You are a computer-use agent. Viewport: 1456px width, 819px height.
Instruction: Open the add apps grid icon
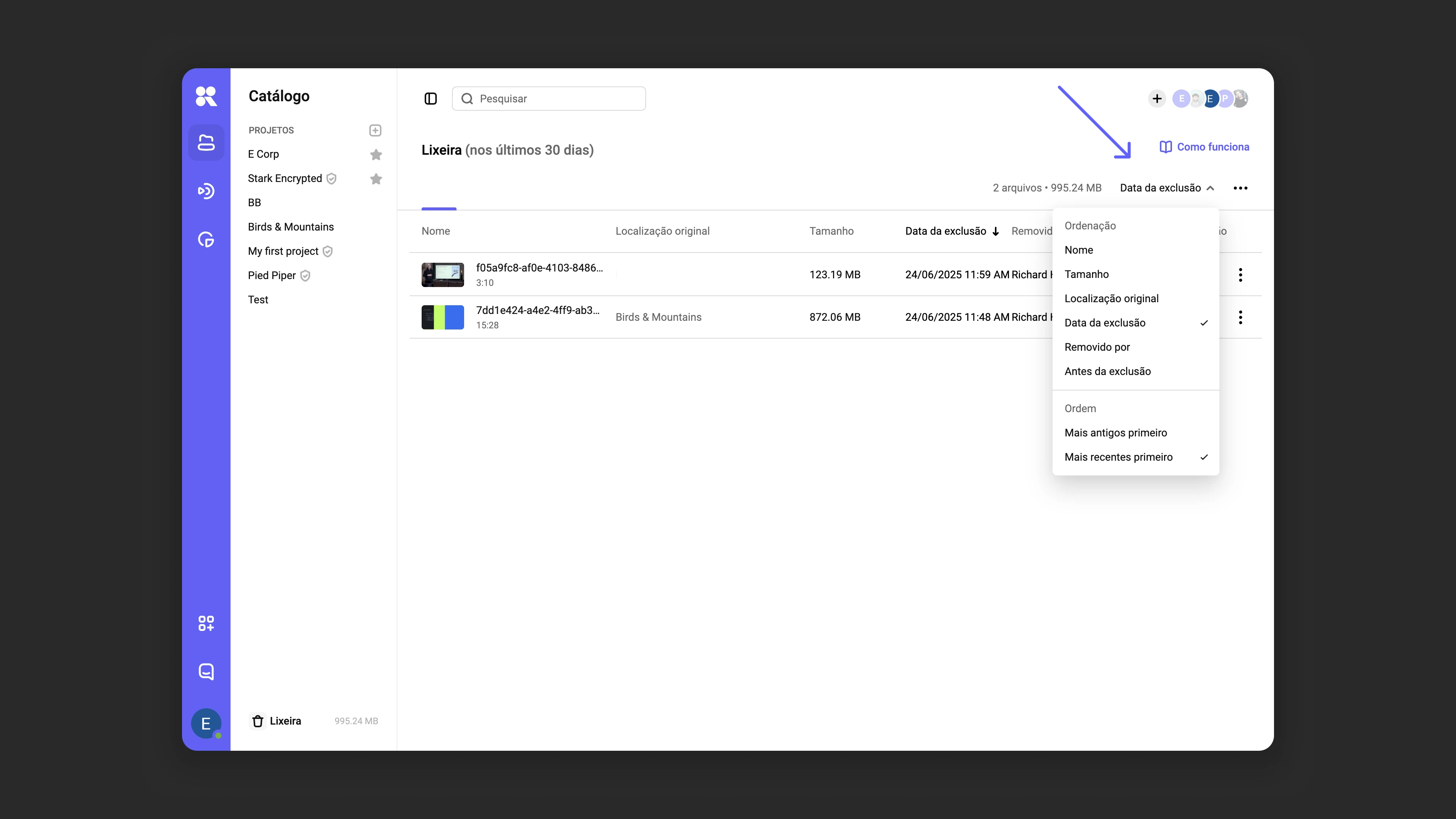click(x=206, y=623)
